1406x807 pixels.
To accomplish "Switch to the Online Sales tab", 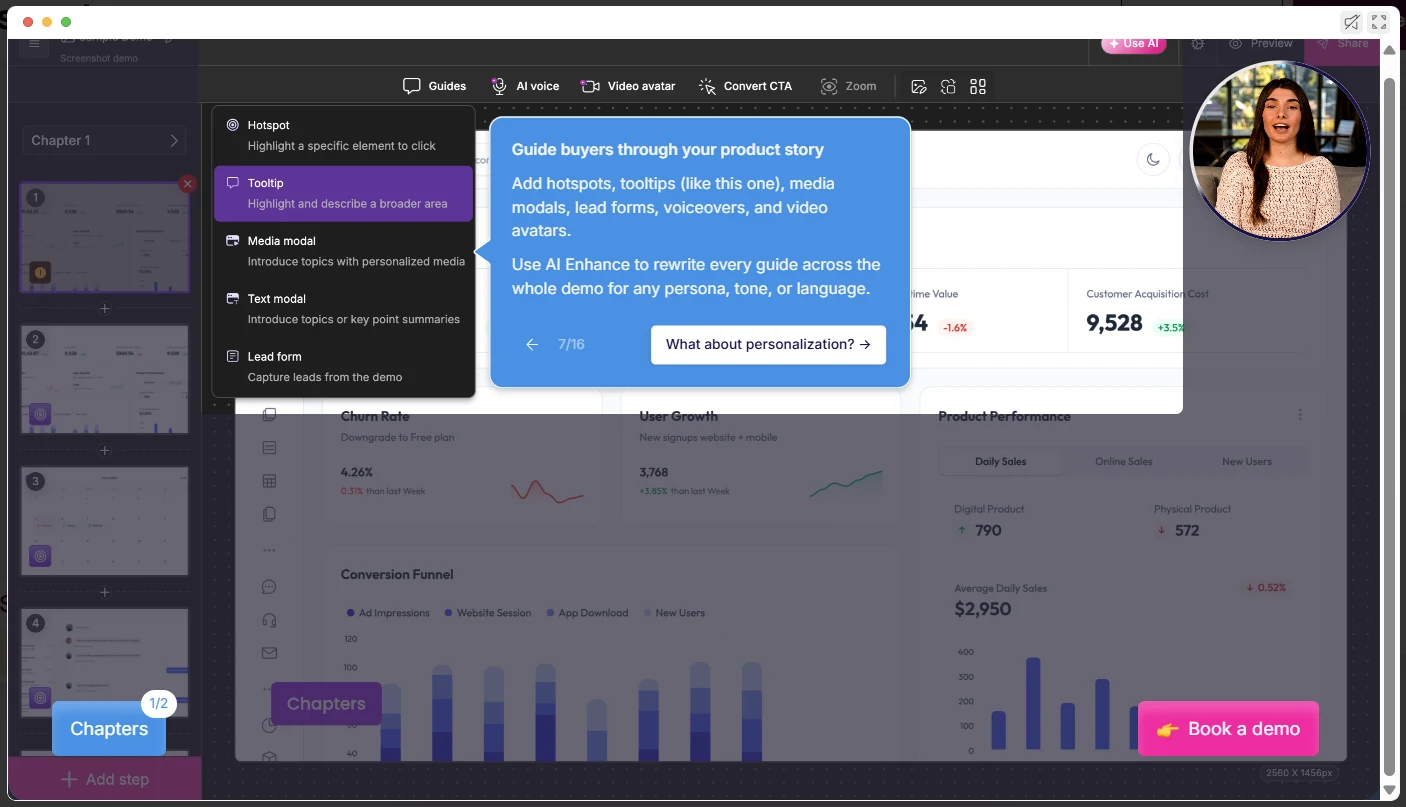I will pyautogui.click(x=1124, y=461).
